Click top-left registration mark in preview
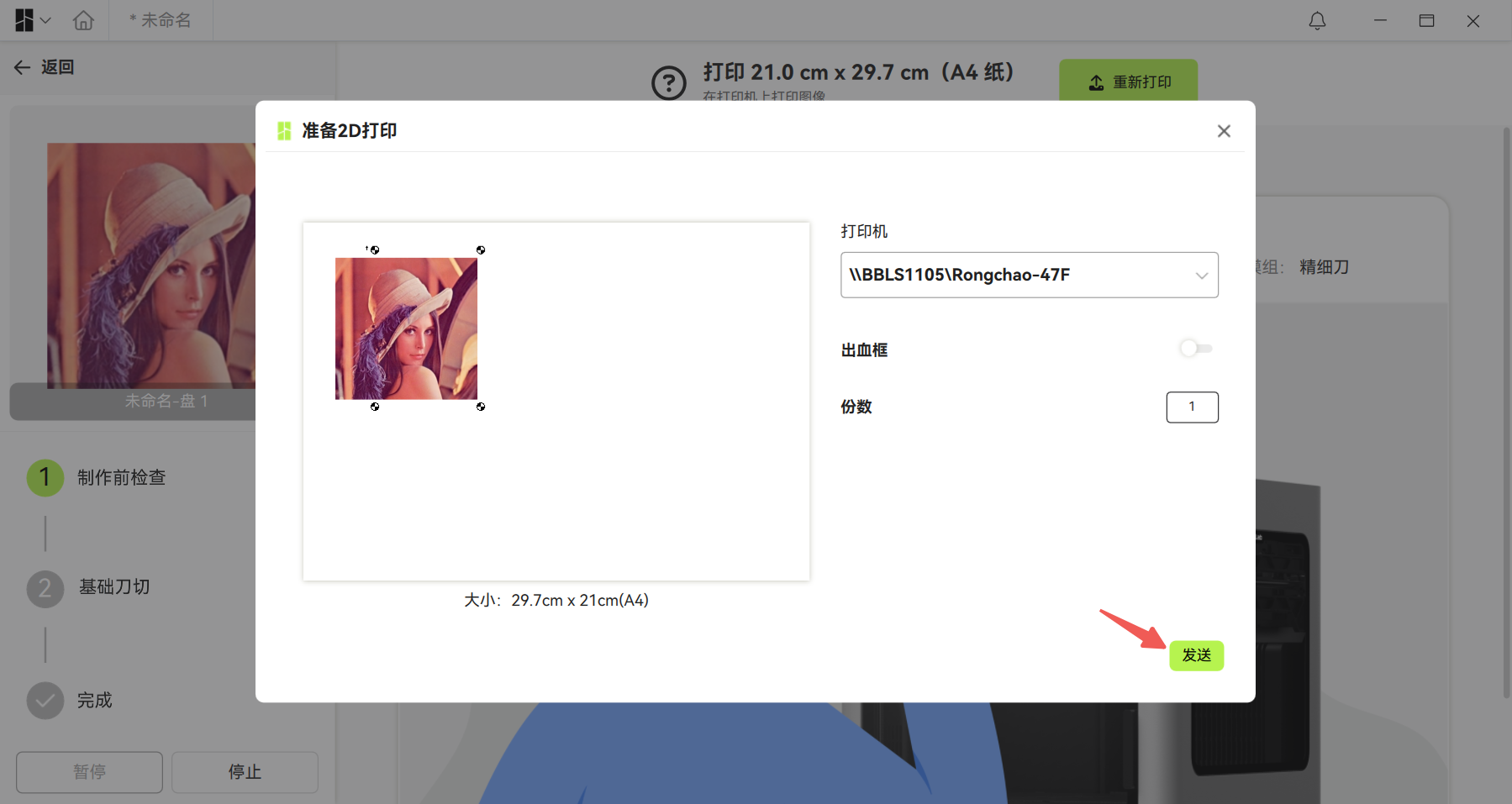Viewport: 1512px width, 804px height. click(375, 250)
